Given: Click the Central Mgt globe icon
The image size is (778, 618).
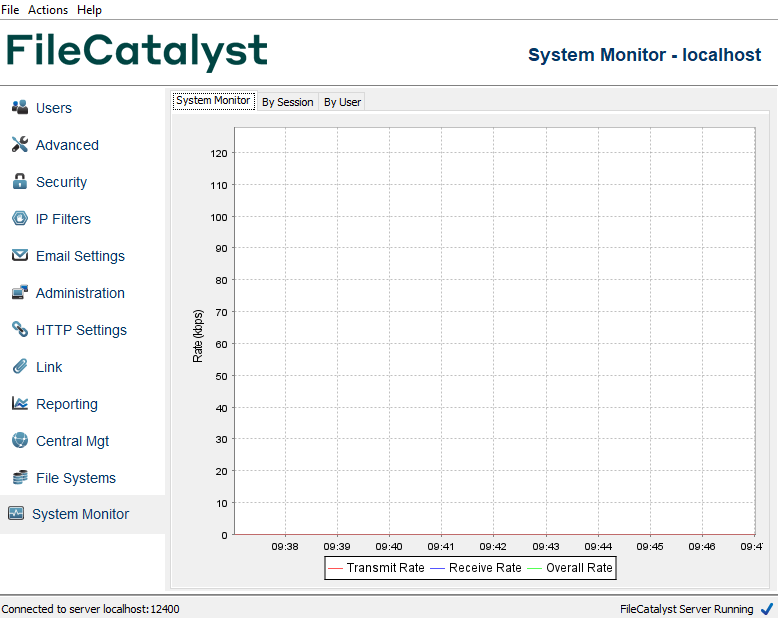Looking at the screenshot, I should [20, 440].
